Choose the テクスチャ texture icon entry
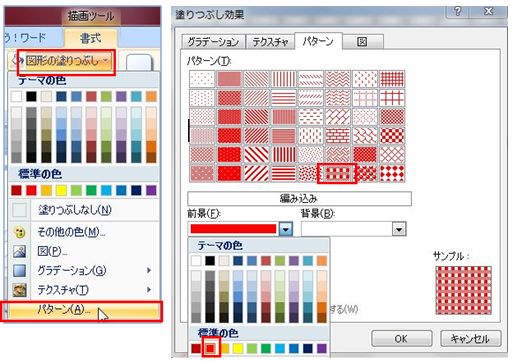This screenshot has width=512, height=361. (20, 290)
